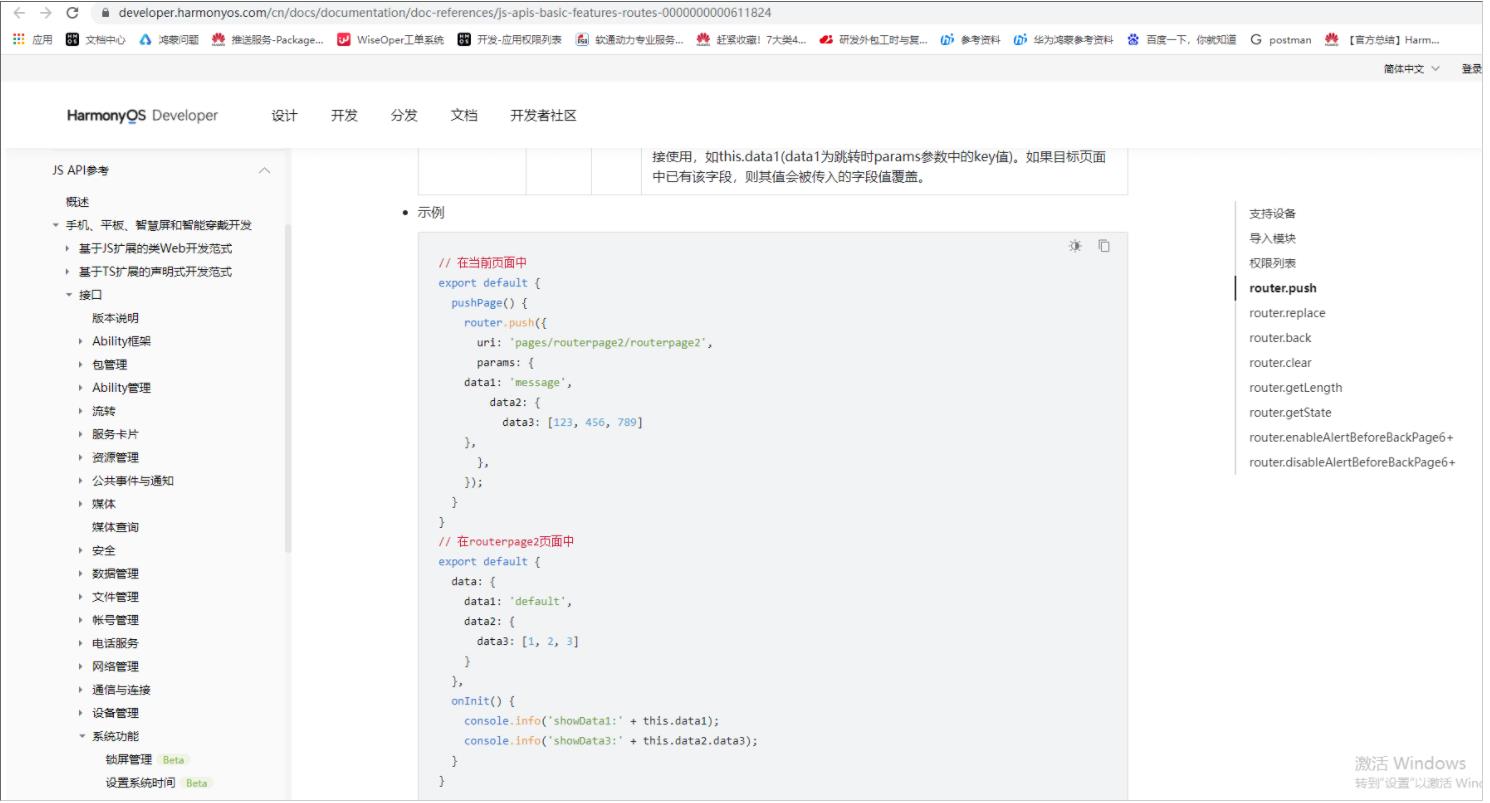Image resolution: width=1490 pixels, height=803 pixels.
Task: Expand 基于JS扩展的类Web开发范式
Action: point(68,248)
